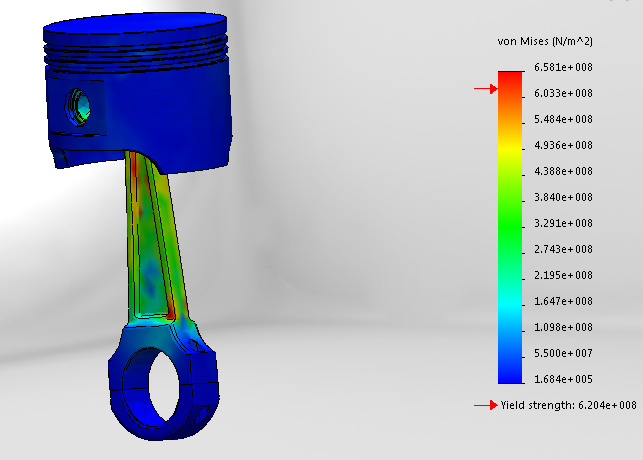Click the piston crown top face
643x460 pixels.
point(135,23)
